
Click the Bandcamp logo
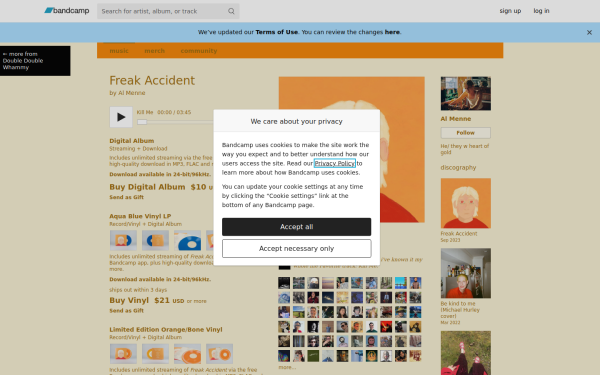[x=67, y=11]
